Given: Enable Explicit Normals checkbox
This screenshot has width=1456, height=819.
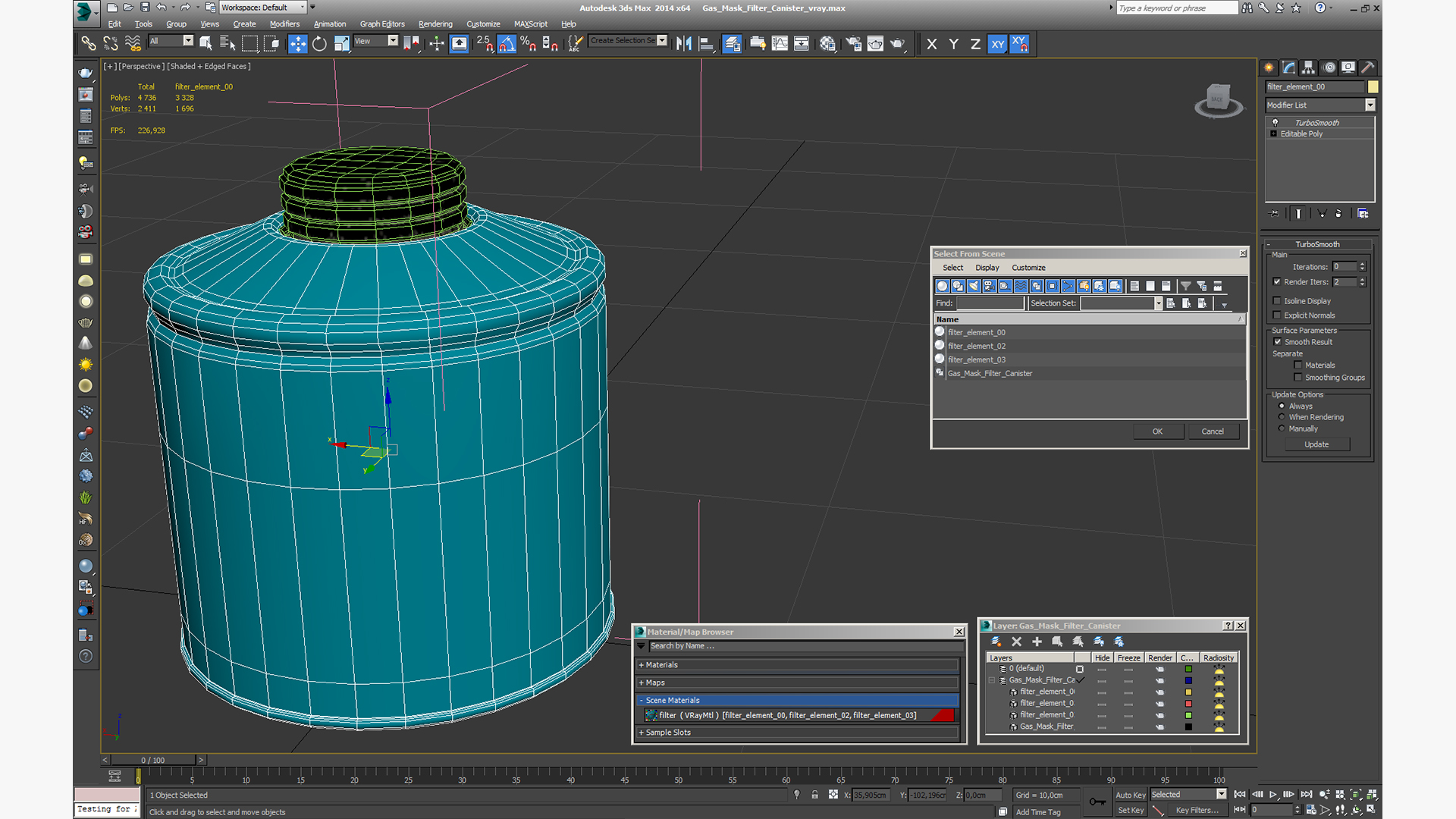Looking at the screenshot, I should [1277, 315].
